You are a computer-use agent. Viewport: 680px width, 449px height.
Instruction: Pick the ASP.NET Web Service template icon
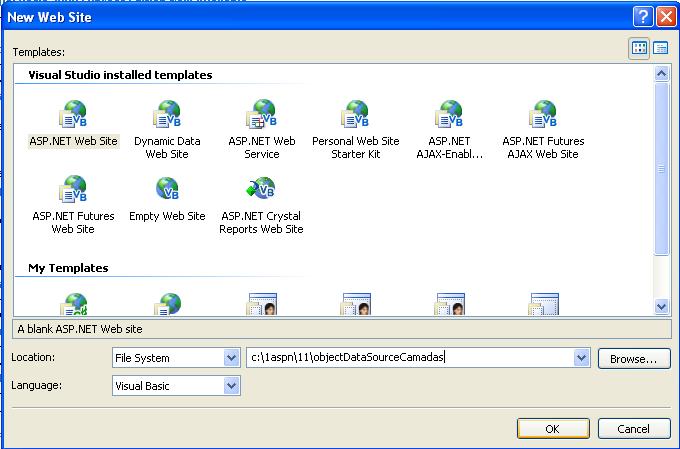coord(262,114)
